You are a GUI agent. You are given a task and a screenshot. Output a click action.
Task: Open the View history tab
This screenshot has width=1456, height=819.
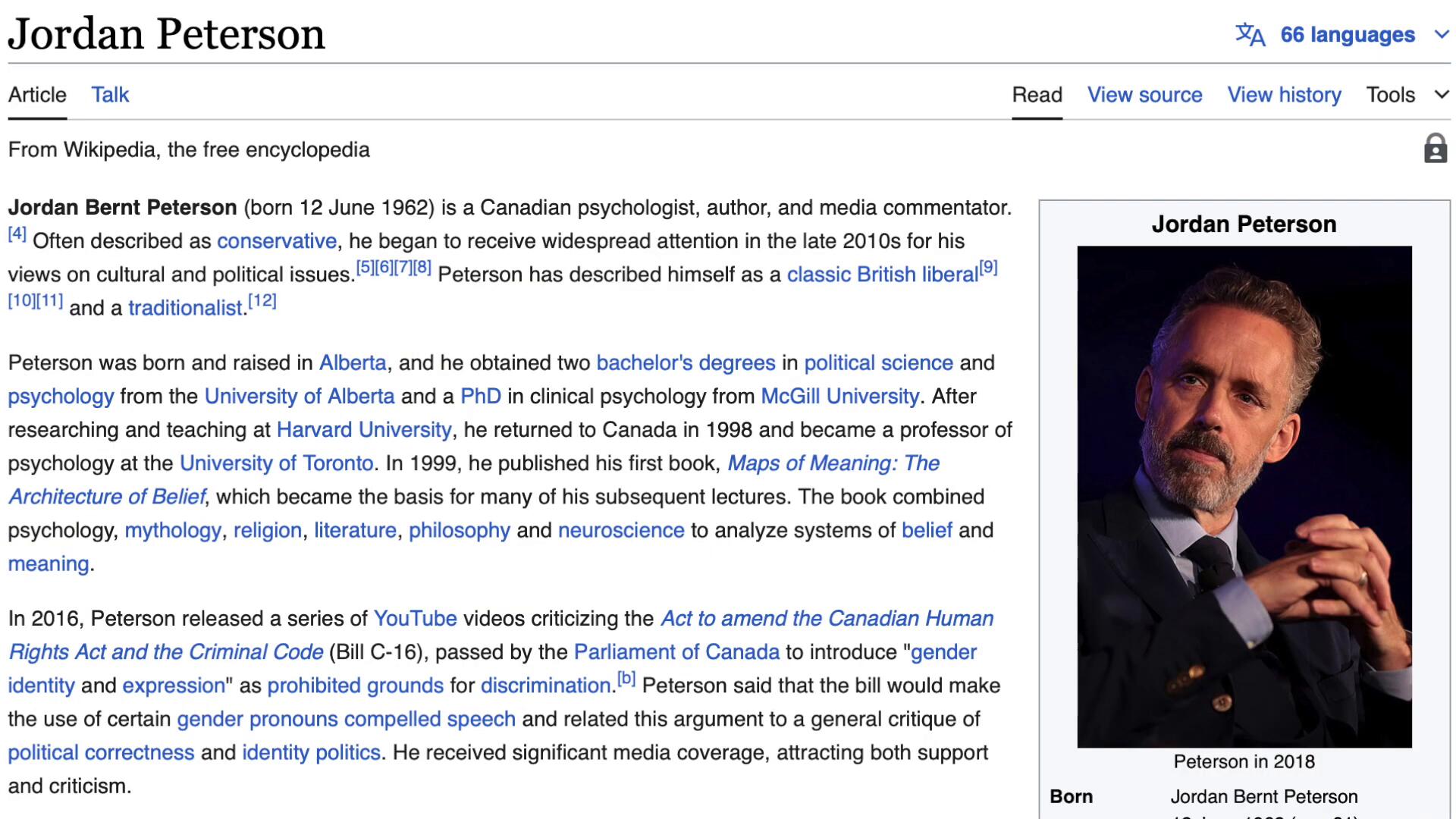point(1284,95)
